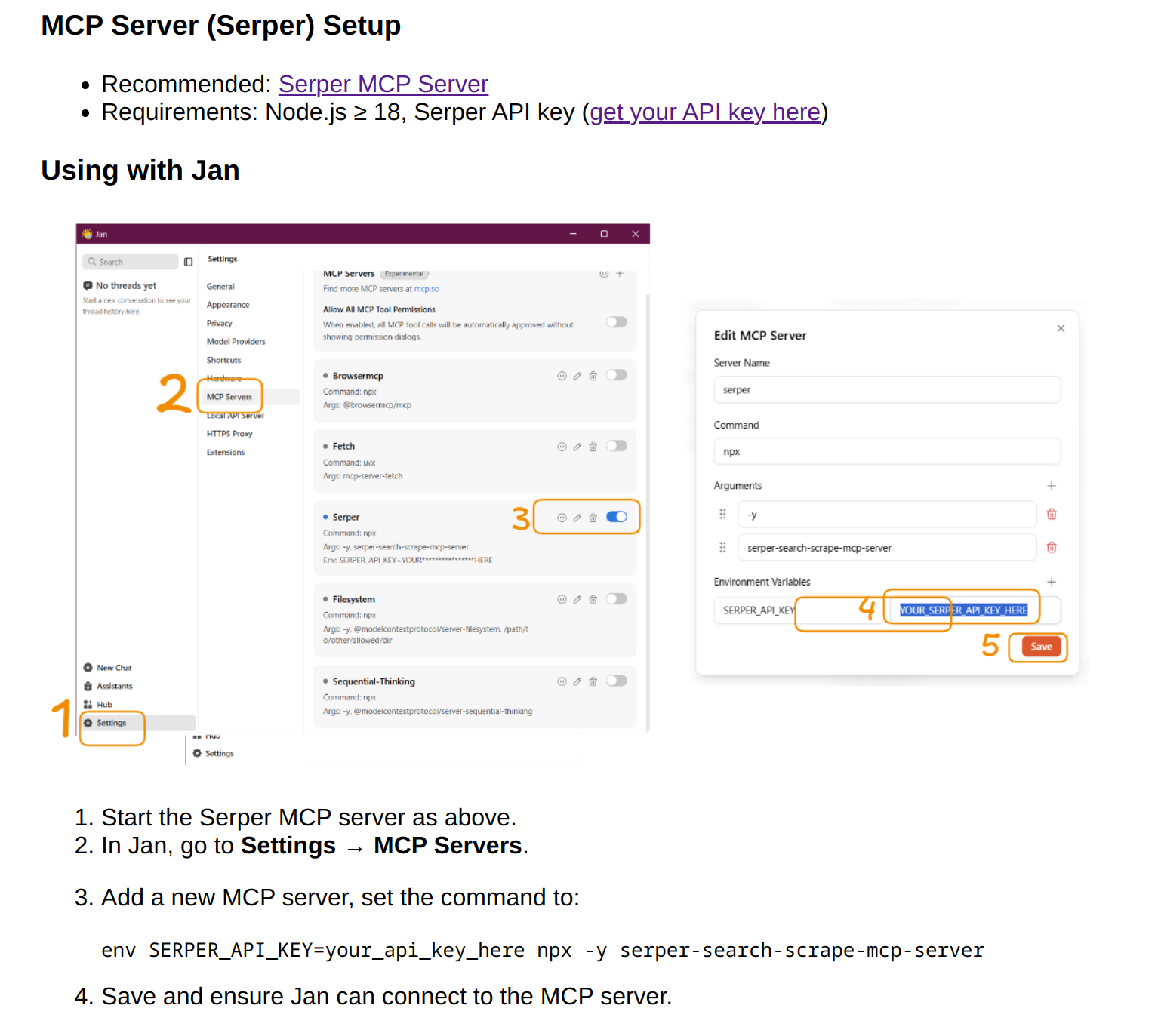Click the SERPER_API_KEY variable name field
The height and width of the screenshot is (1036, 1158).
[x=799, y=610]
